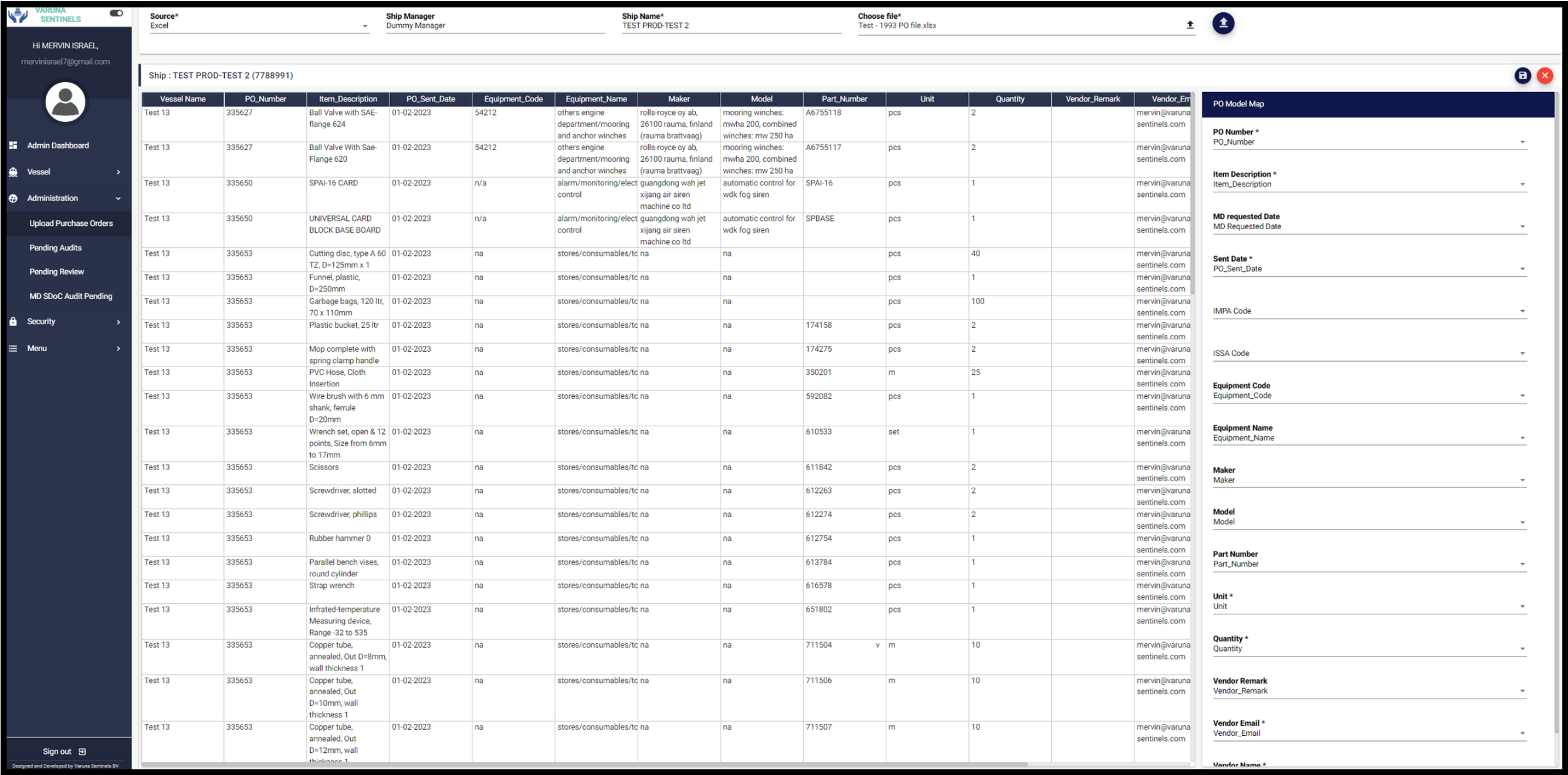Click the ship icon next to Vessel
The height and width of the screenshot is (775, 1568).
(13, 172)
